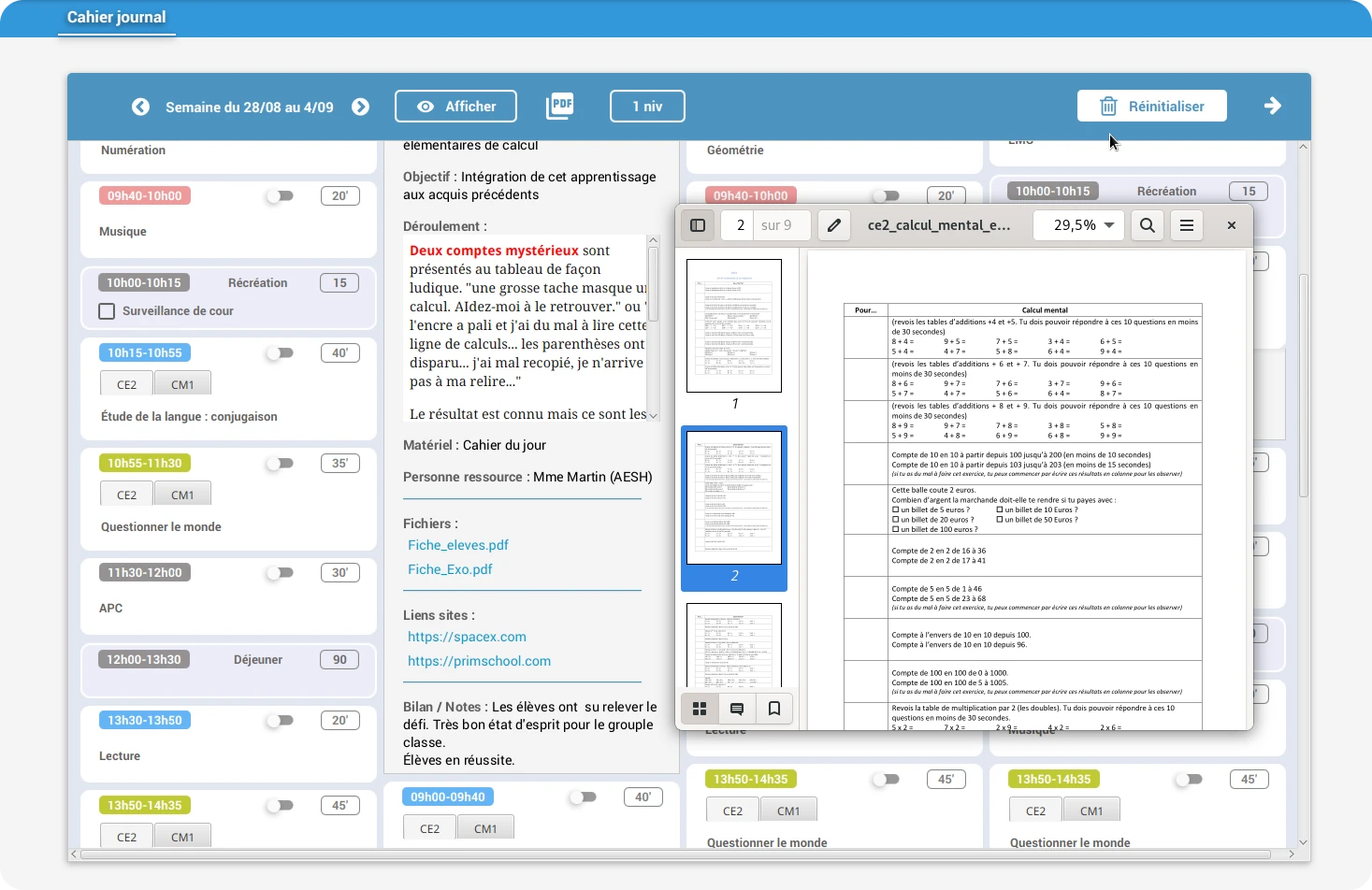1372x890 pixels.
Task: Click the horizontal scrollbar of the journal
Action: pyautogui.click(x=675, y=854)
